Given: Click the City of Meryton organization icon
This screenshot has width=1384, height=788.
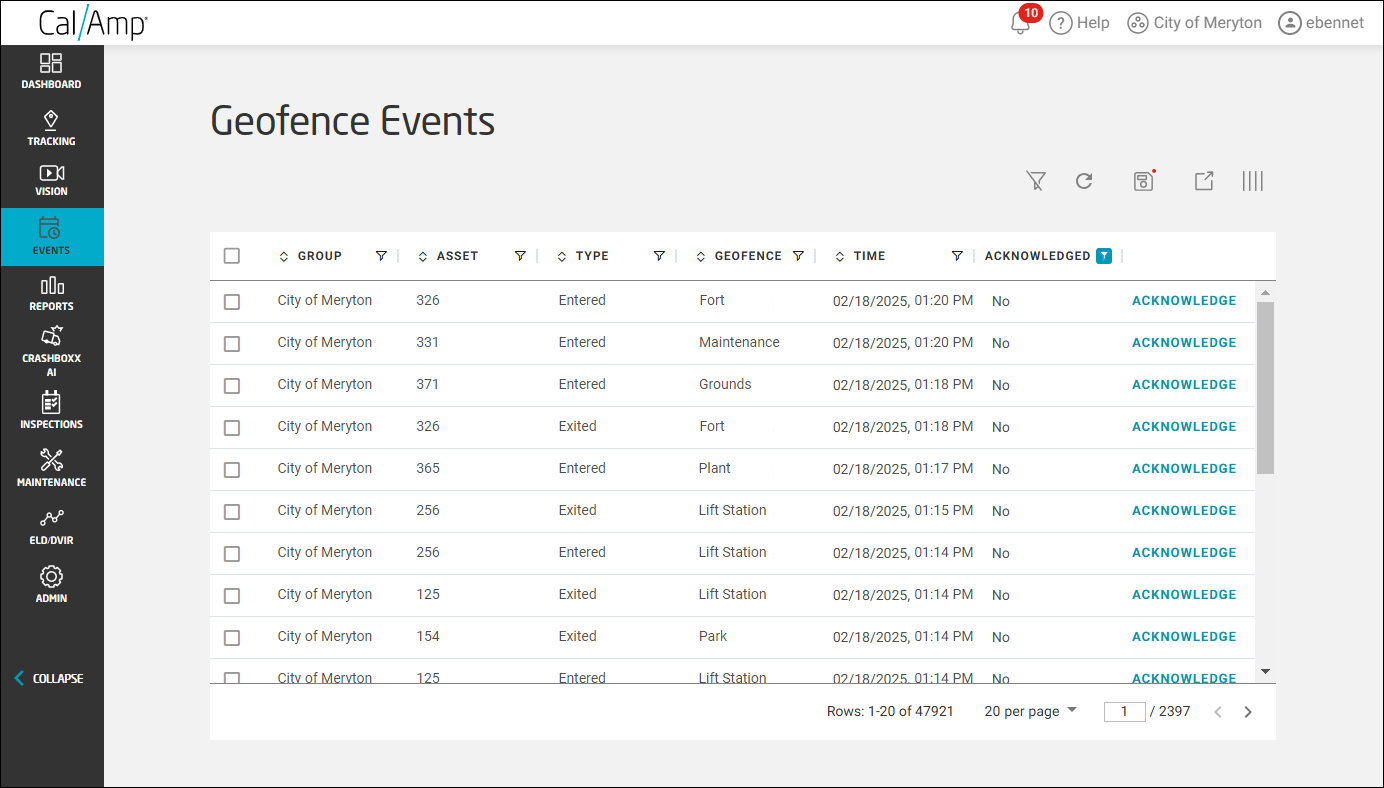Looking at the screenshot, I should pyautogui.click(x=1137, y=23).
